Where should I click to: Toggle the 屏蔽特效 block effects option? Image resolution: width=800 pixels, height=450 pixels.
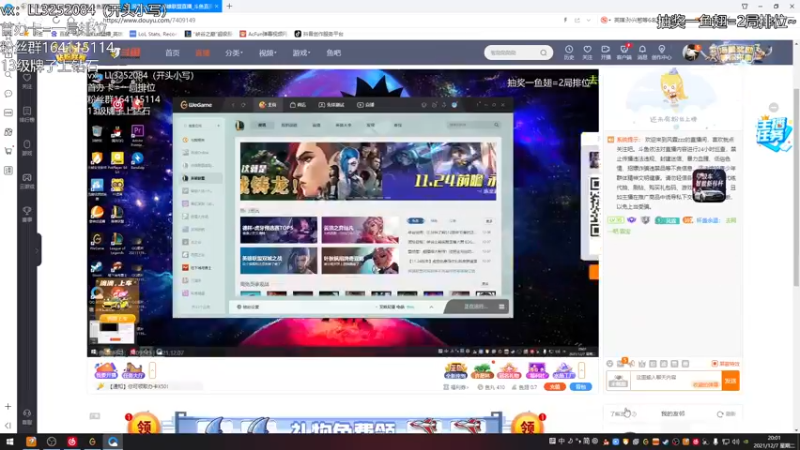point(726,364)
